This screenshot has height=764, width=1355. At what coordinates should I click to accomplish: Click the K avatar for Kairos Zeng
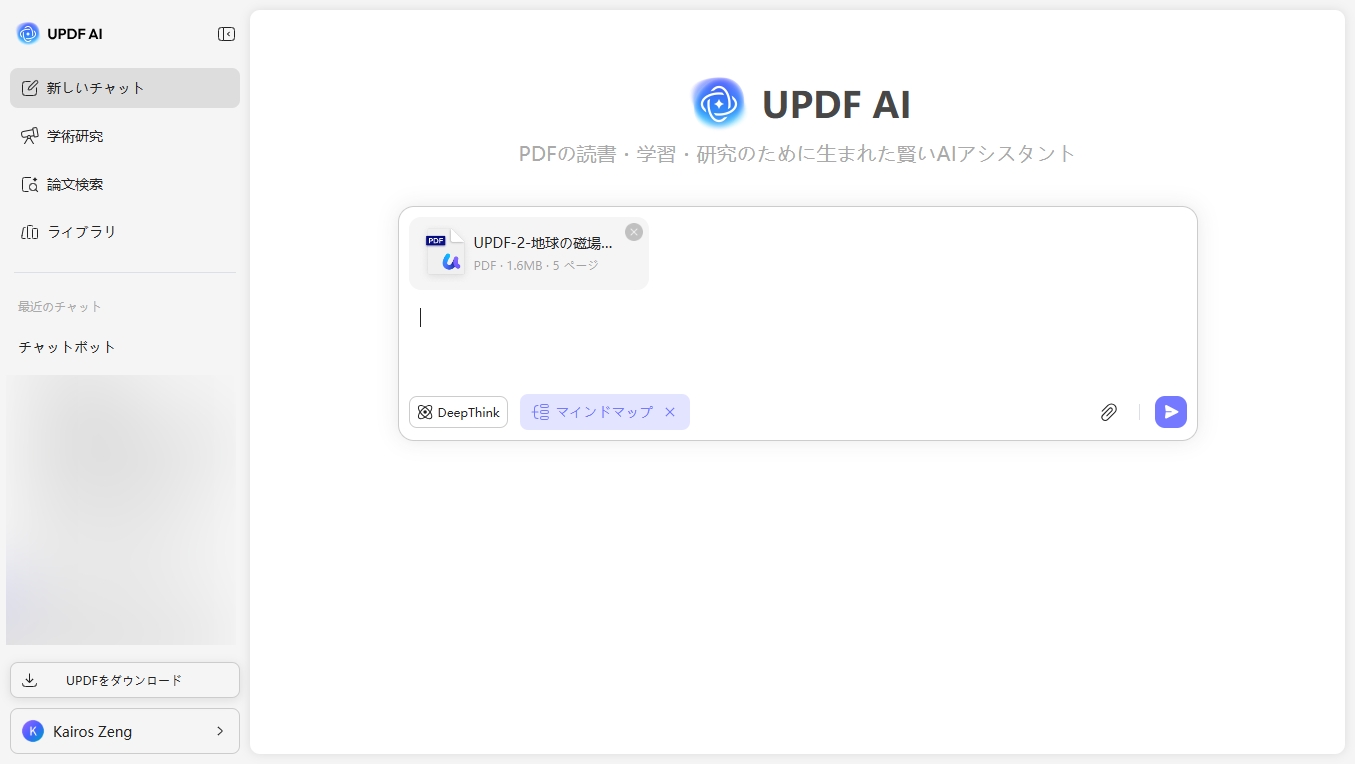tap(33, 731)
